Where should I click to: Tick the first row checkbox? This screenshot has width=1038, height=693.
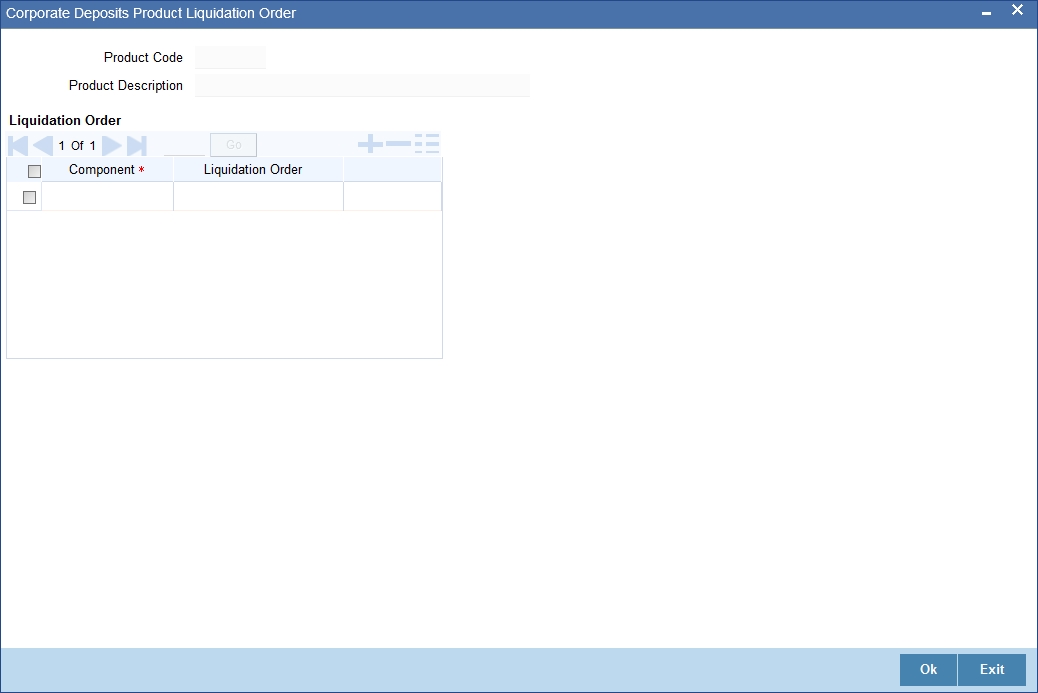pyautogui.click(x=29, y=197)
